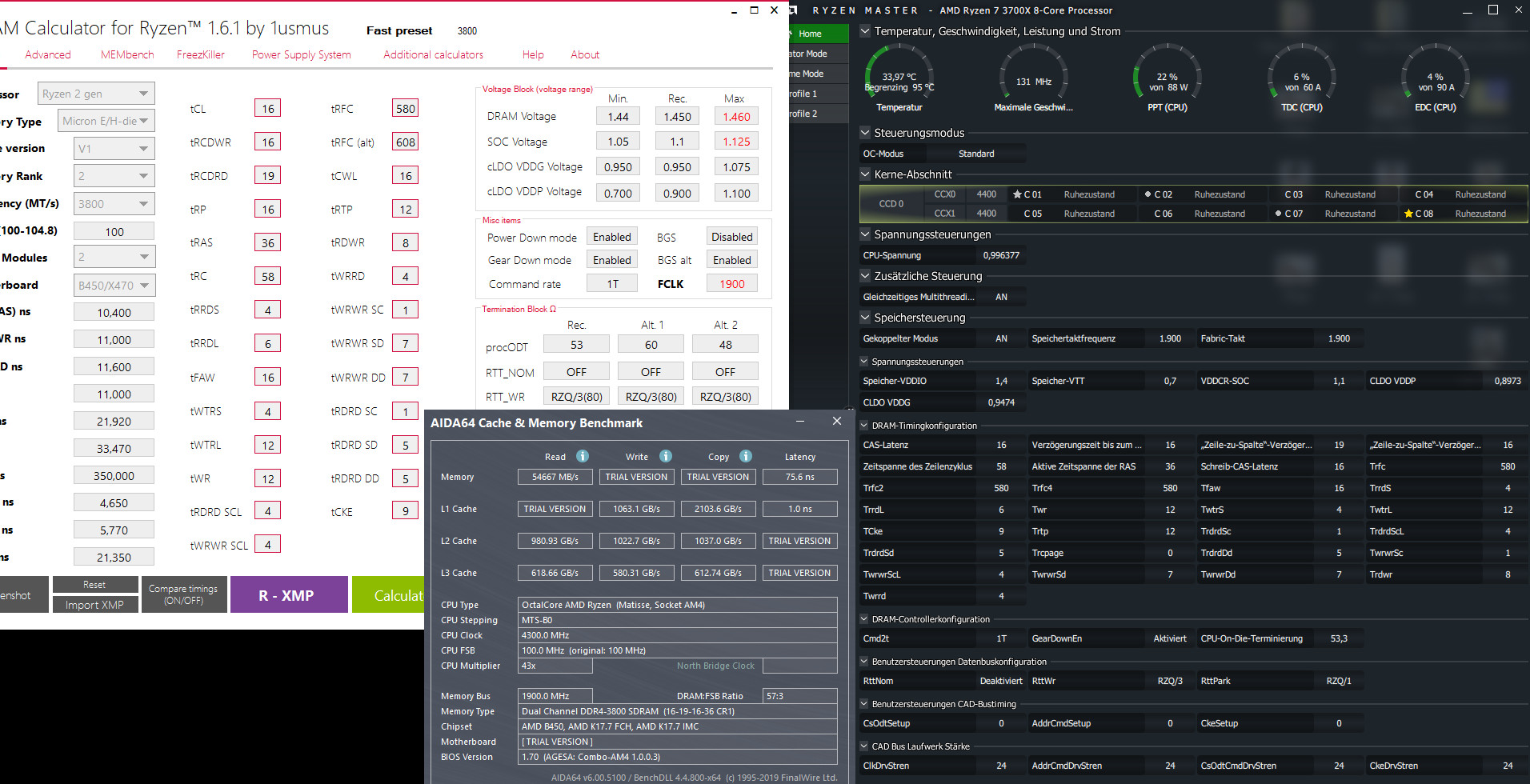Collapse the DRAM-Timingkonfiguration section
The image size is (1530, 784).
click(x=864, y=426)
